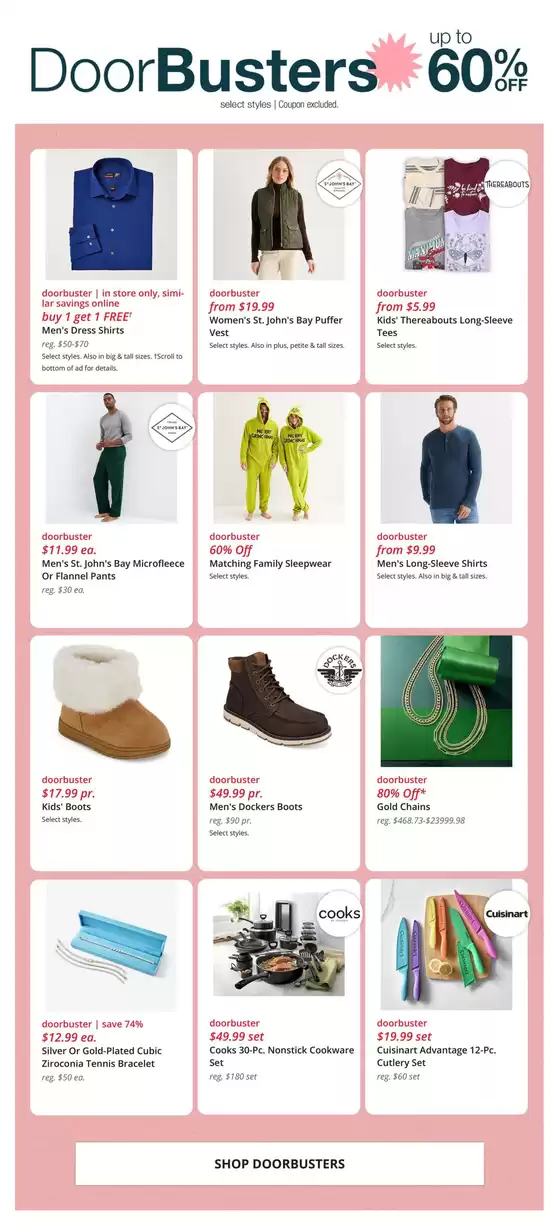Click the pink starburst in the header
The image size is (560, 1227).
(393, 63)
